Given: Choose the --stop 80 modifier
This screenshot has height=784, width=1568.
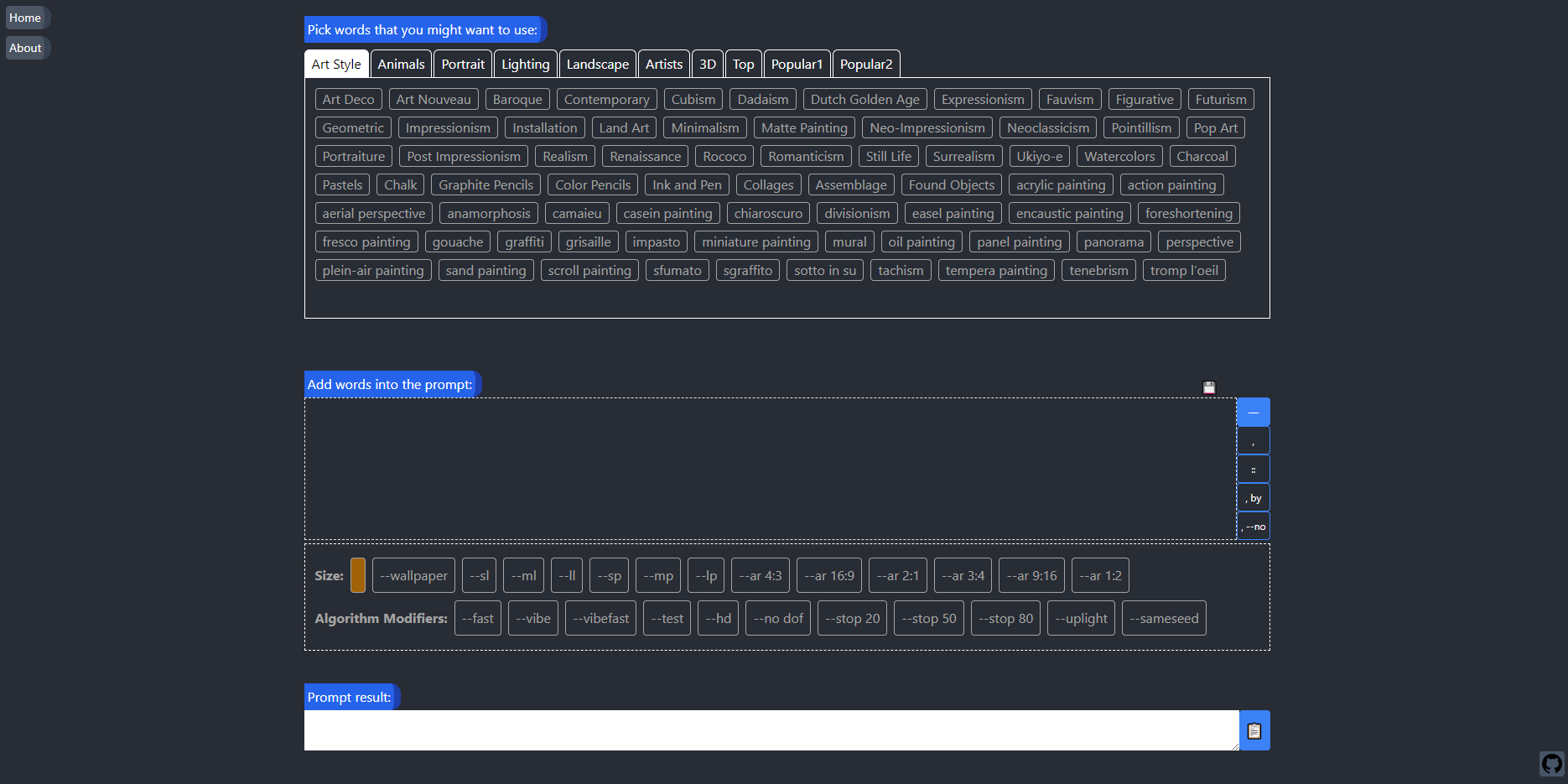Looking at the screenshot, I should pyautogui.click(x=1005, y=618).
